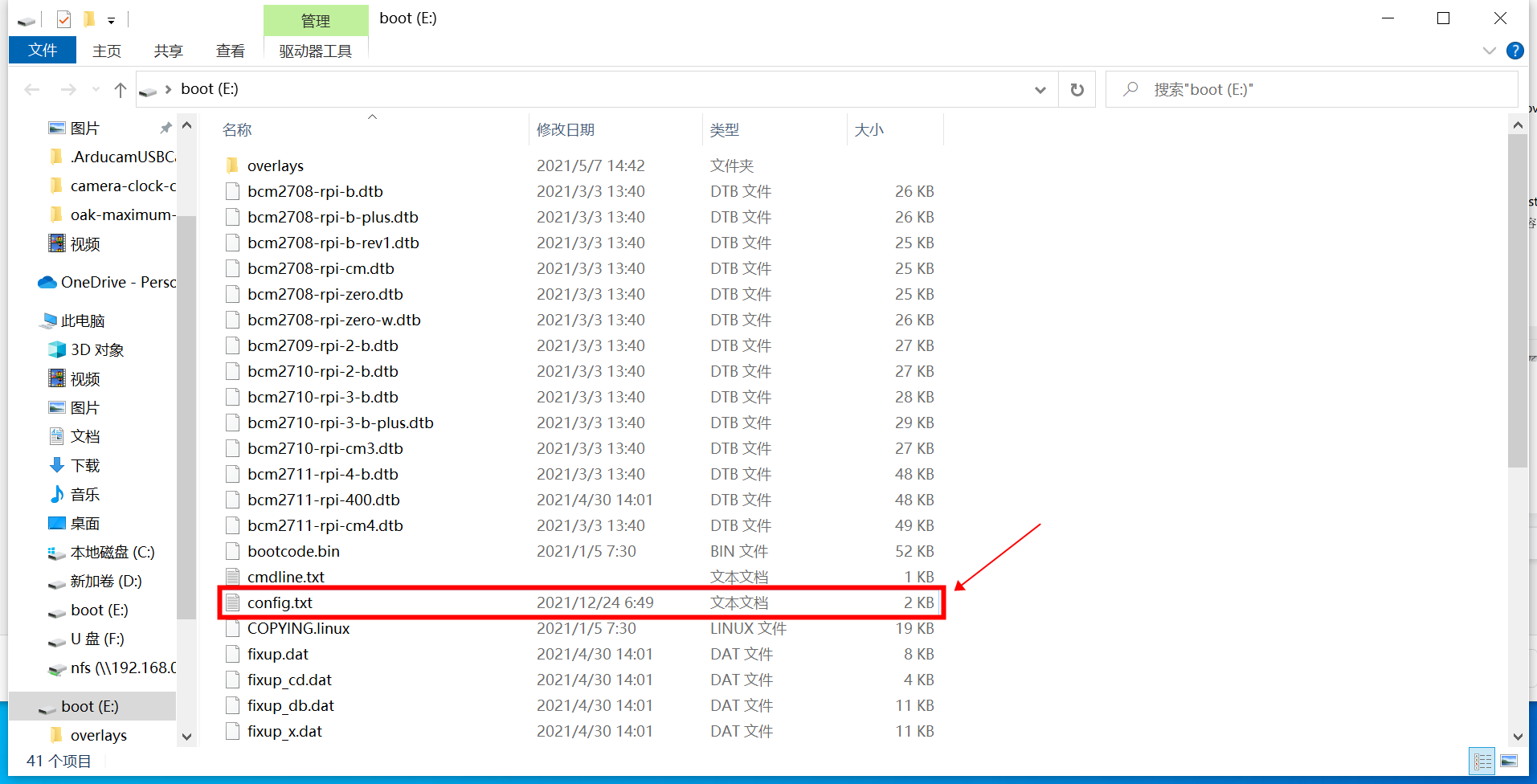This screenshot has height=784, width=1537.
Task: Sort files by 修改日期 column header
Action: pyautogui.click(x=566, y=129)
